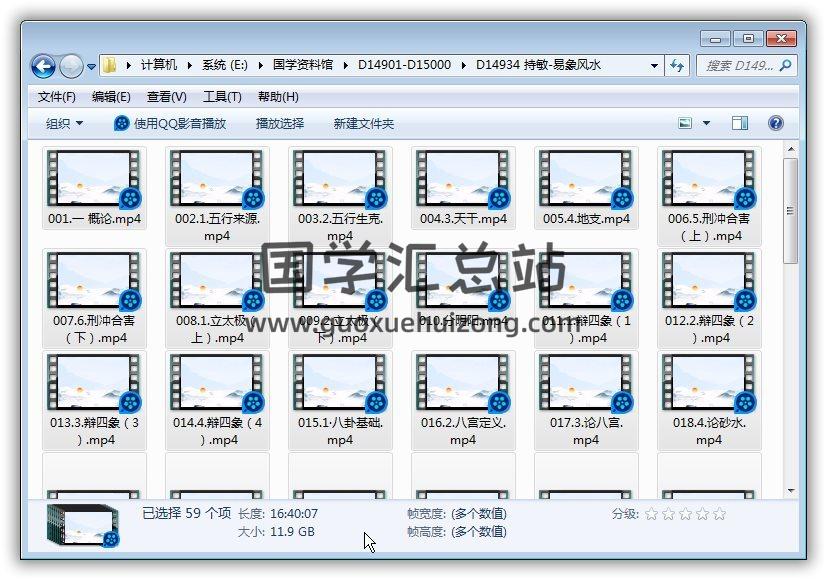Select video 015.1.八卦基础.mp4
This screenshot has width=827, height=580.
340,400
